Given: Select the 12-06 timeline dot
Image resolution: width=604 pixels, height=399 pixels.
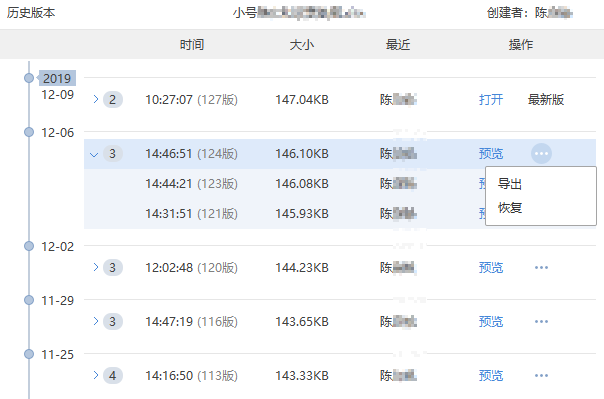Looking at the screenshot, I should click(x=29, y=132).
